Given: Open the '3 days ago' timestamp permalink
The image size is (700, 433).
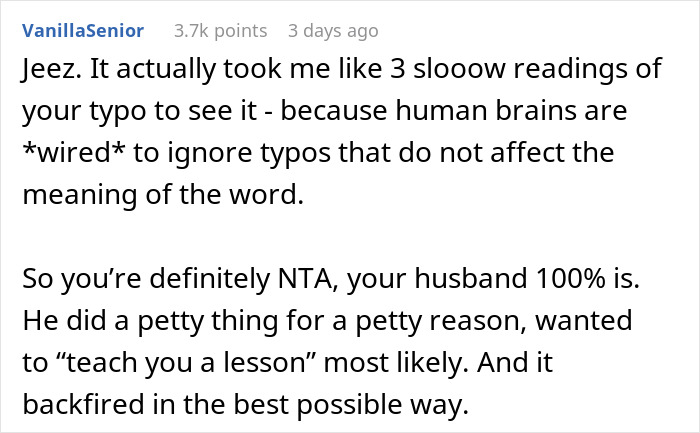Looking at the screenshot, I should click(x=333, y=31).
